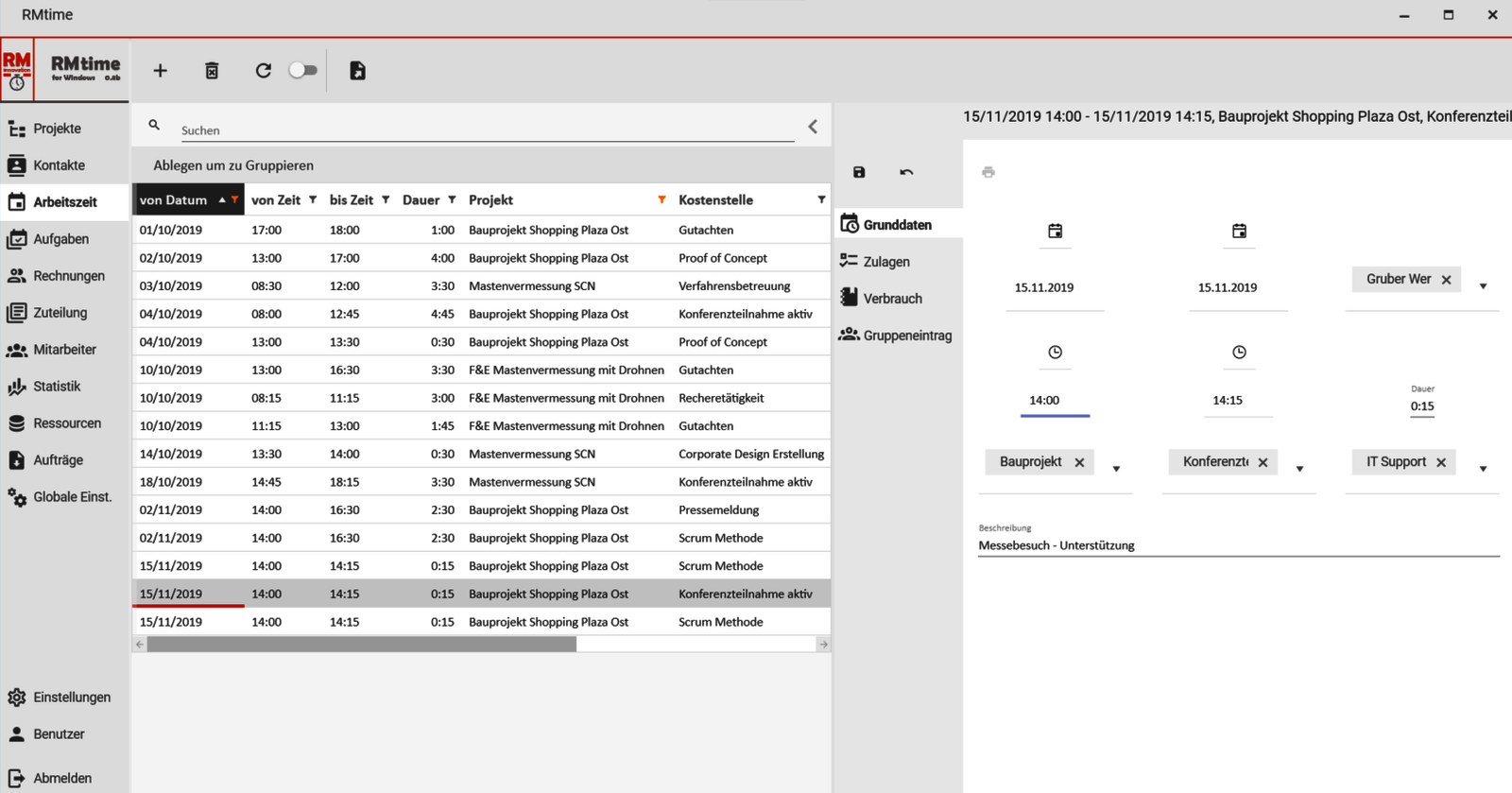Sort by the von Datum column header

point(173,200)
